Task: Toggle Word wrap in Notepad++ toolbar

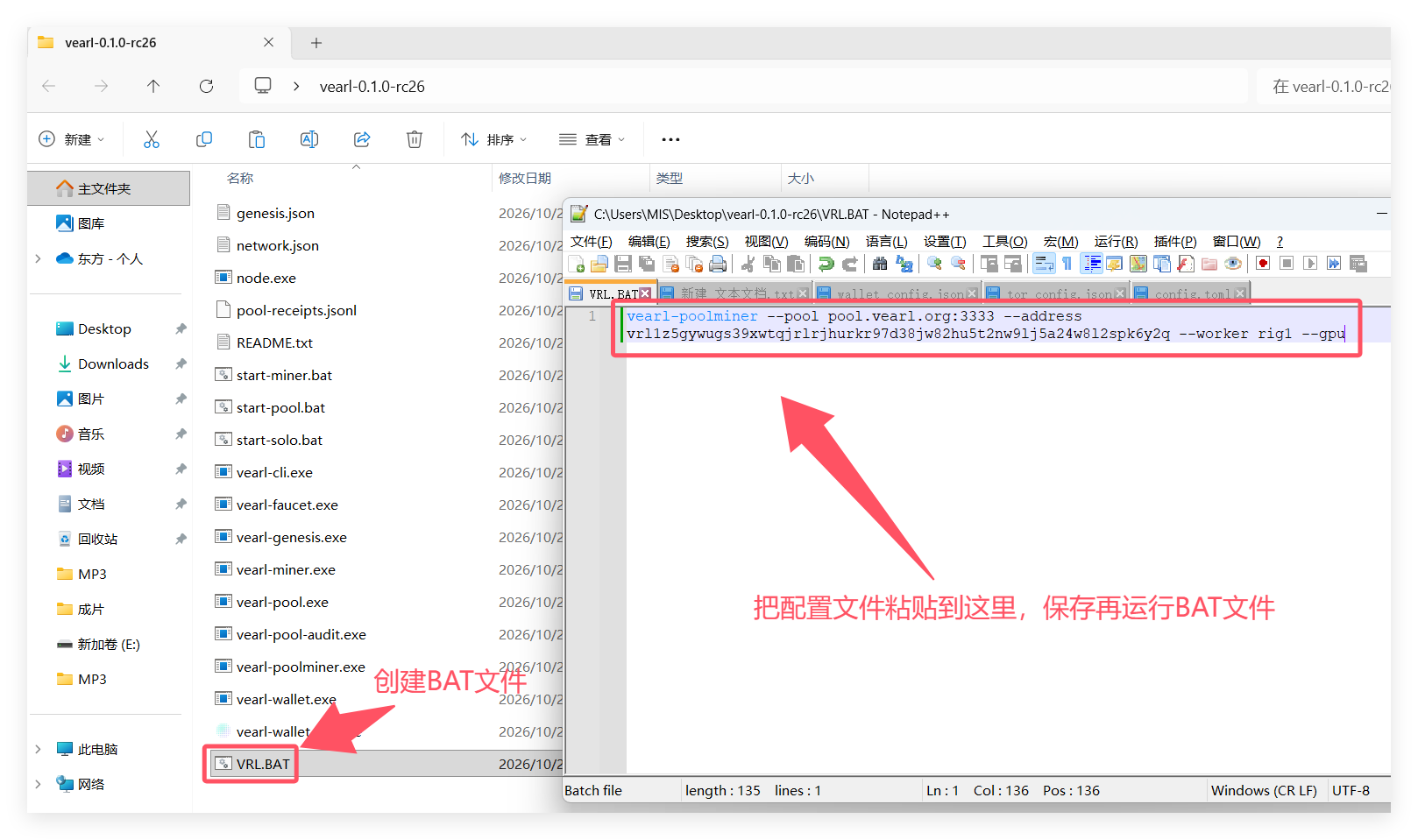Action: tap(1044, 264)
